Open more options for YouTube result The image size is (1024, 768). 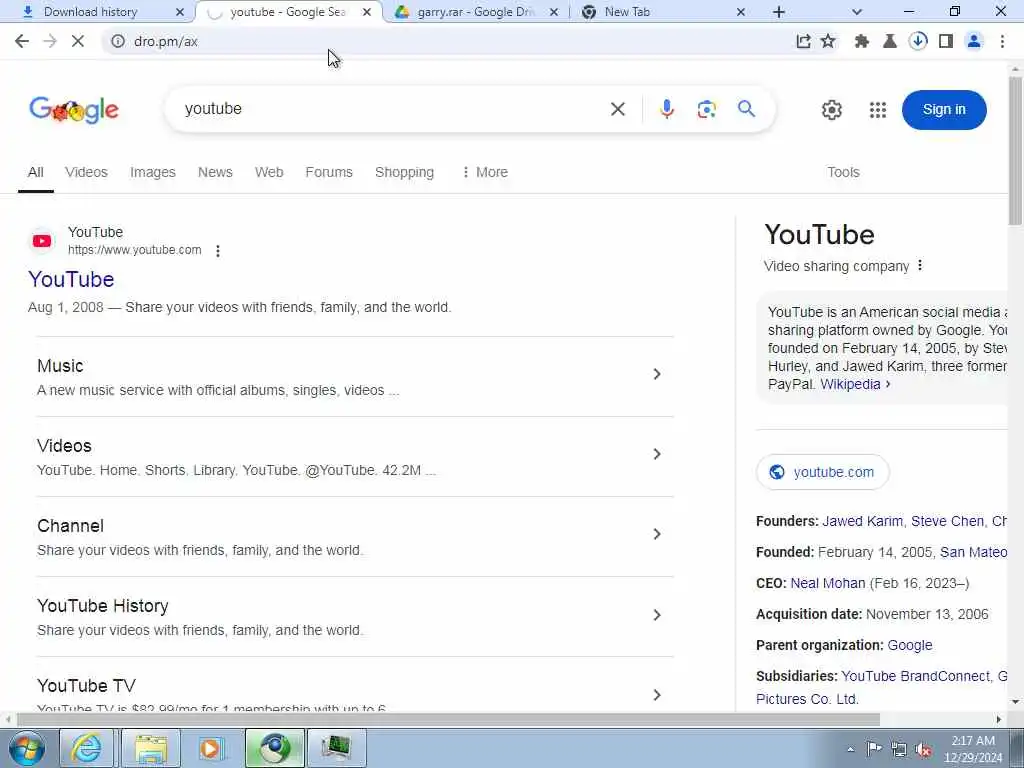point(217,251)
